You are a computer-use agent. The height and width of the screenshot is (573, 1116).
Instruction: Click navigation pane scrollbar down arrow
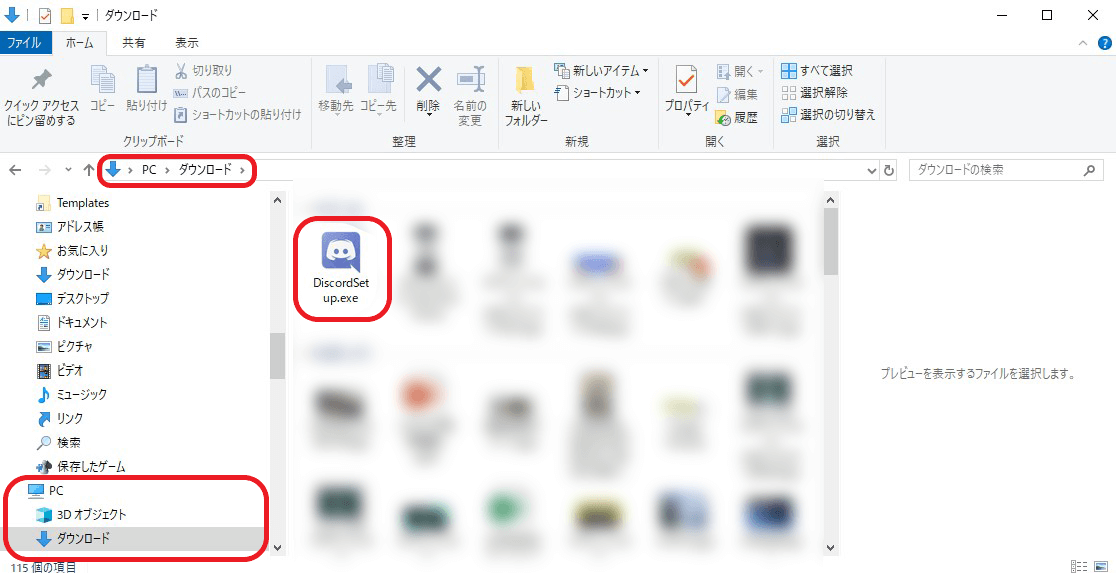pyautogui.click(x=278, y=547)
